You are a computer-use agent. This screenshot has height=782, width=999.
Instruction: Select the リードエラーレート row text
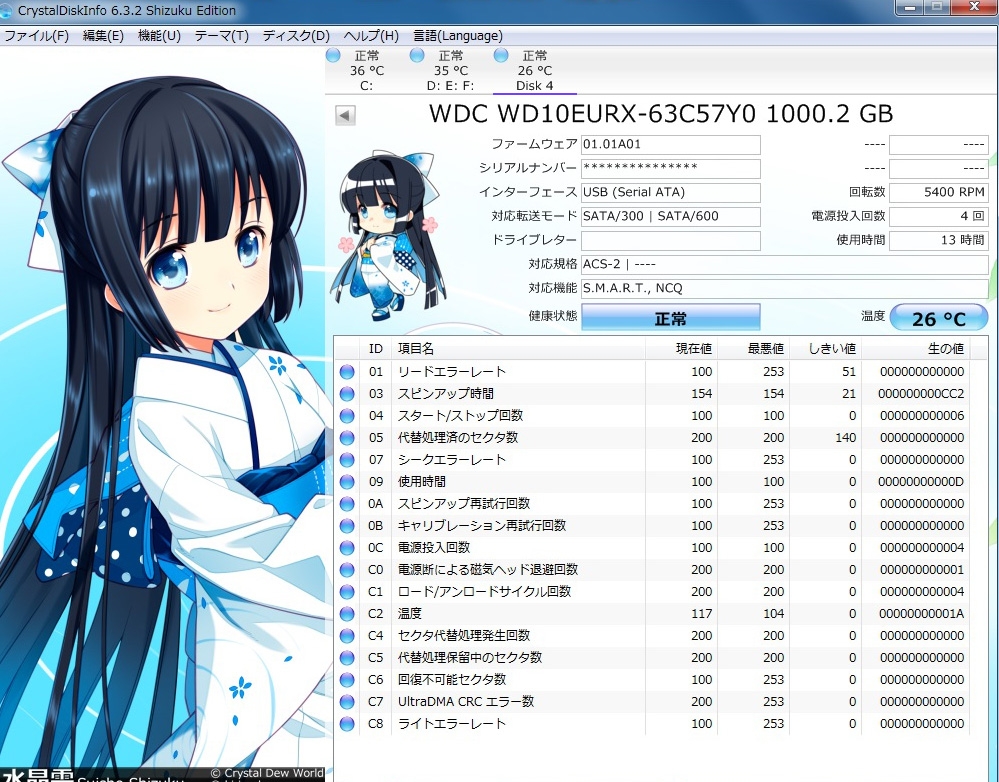(452, 372)
